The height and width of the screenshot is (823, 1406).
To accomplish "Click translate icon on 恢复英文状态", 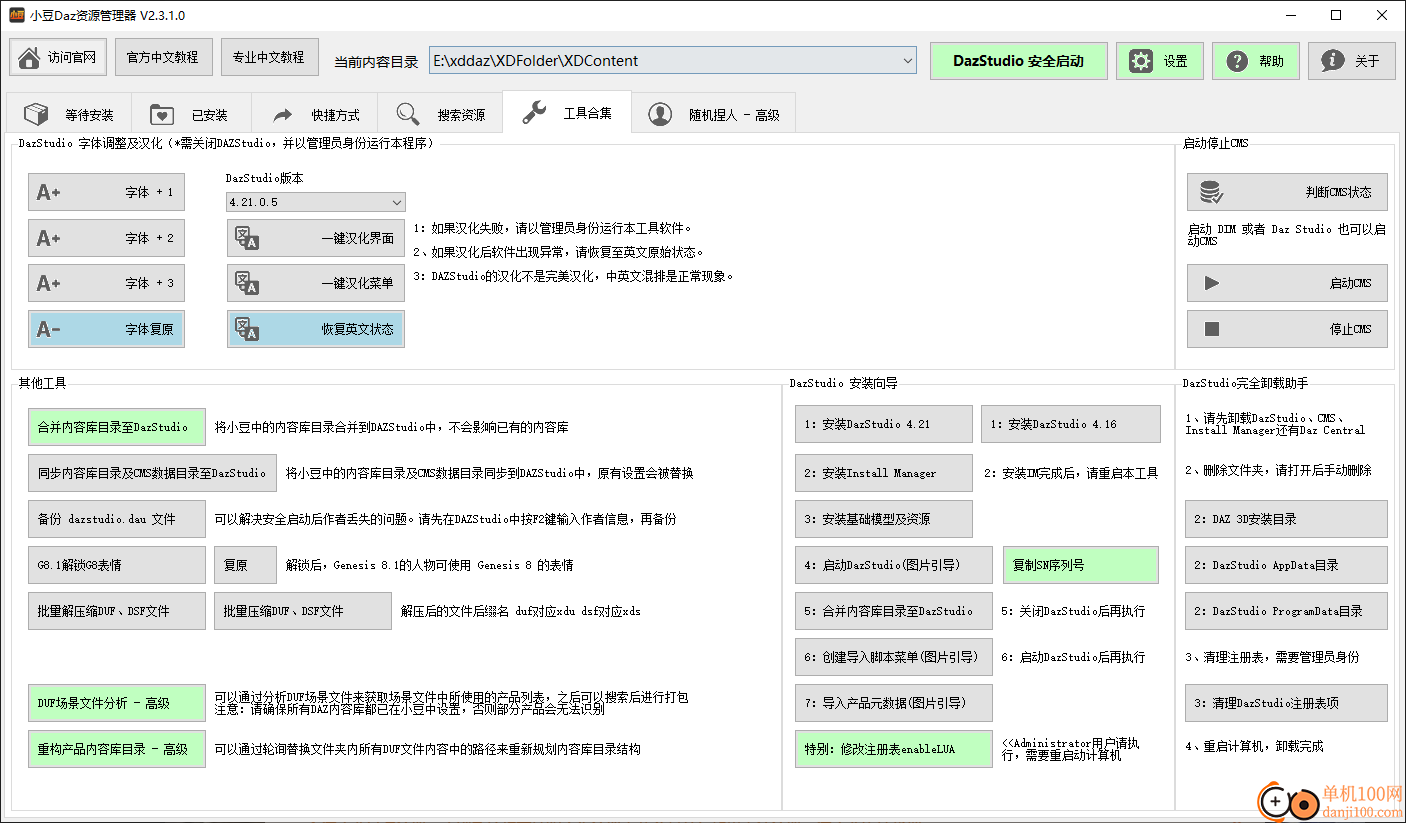I will pyautogui.click(x=247, y=329).
